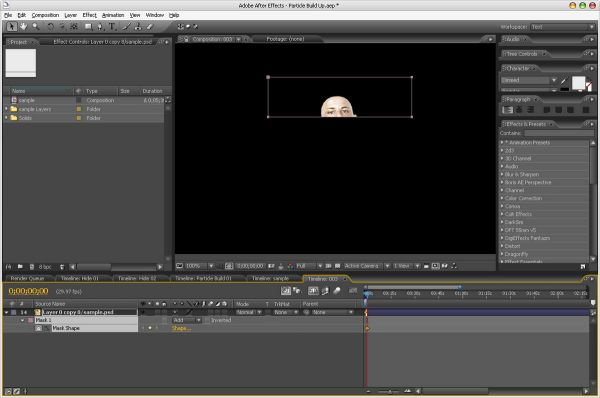Expand the Solids folder
The width and height of the screenshot is (600, 398).
6,118
